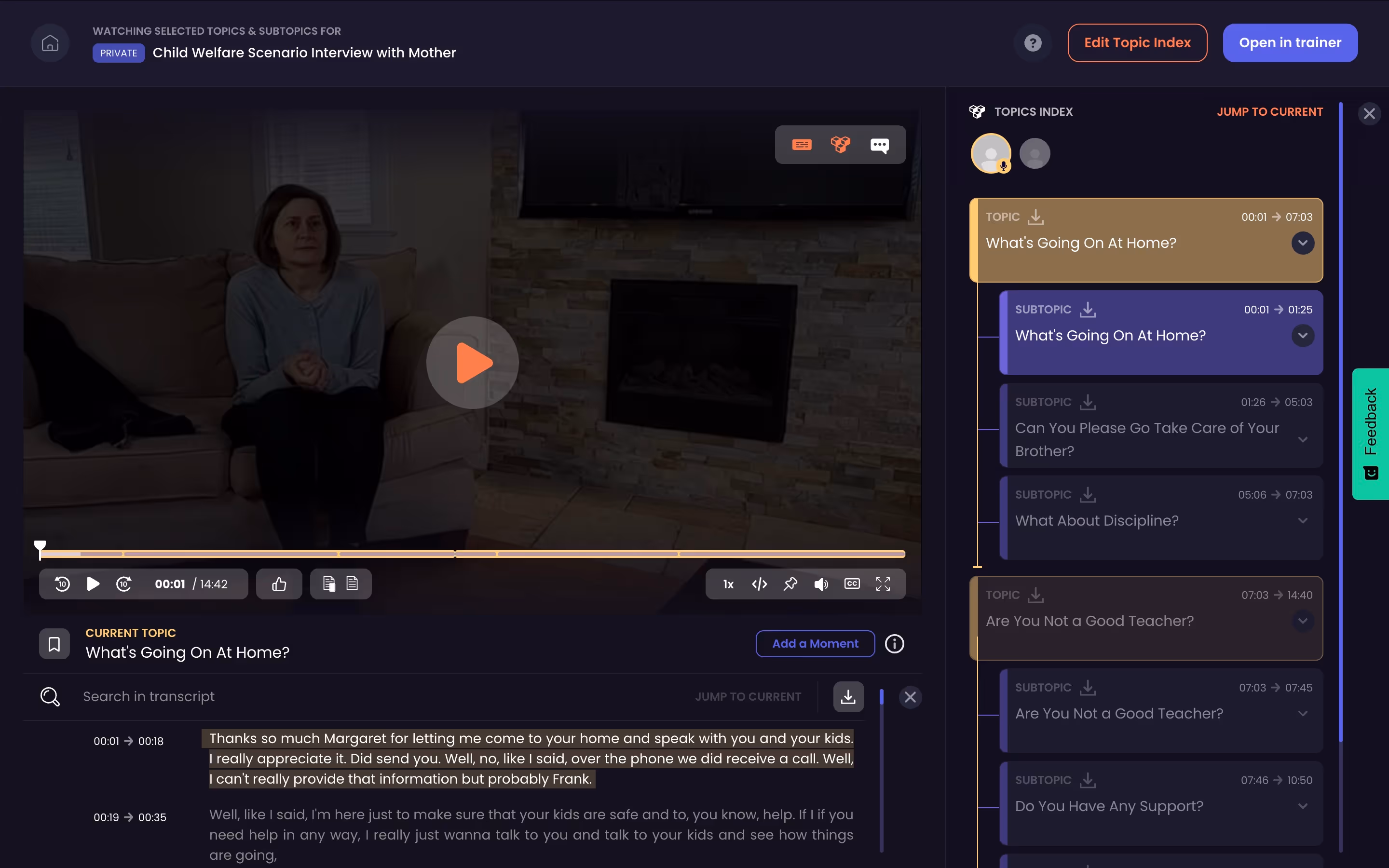Image resolution: width=1389 pixels, height=868 pixels.
Task: Expand the What About Discipline? subtopic
Action: point(1302,521)
